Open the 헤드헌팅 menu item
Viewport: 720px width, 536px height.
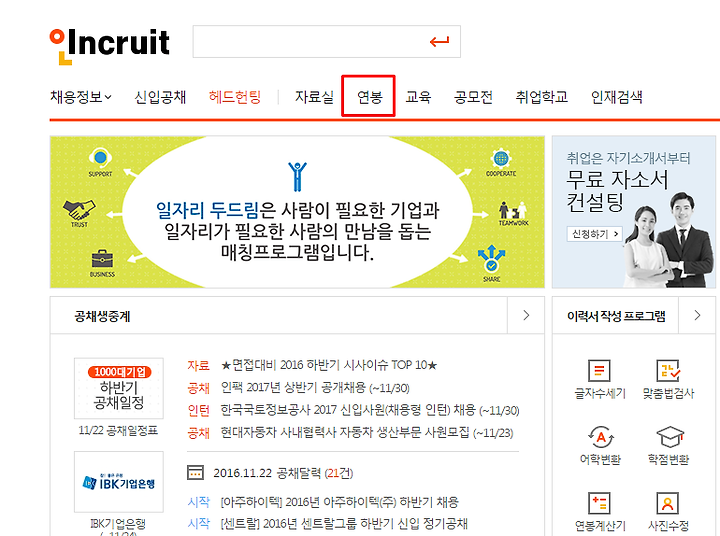235,97
